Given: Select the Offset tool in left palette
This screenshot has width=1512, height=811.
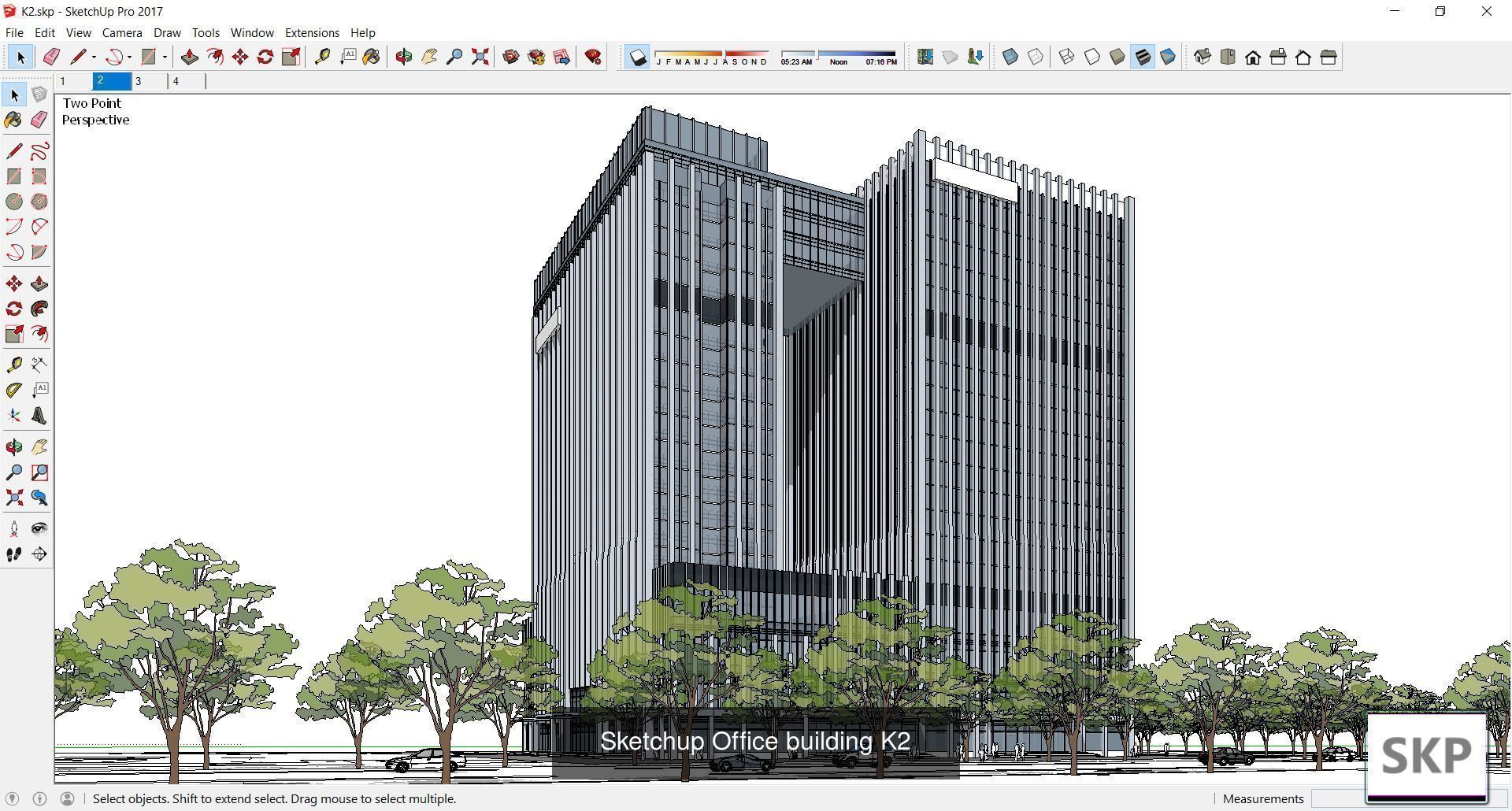Looking at the screenshot, I should pos(39,334).
